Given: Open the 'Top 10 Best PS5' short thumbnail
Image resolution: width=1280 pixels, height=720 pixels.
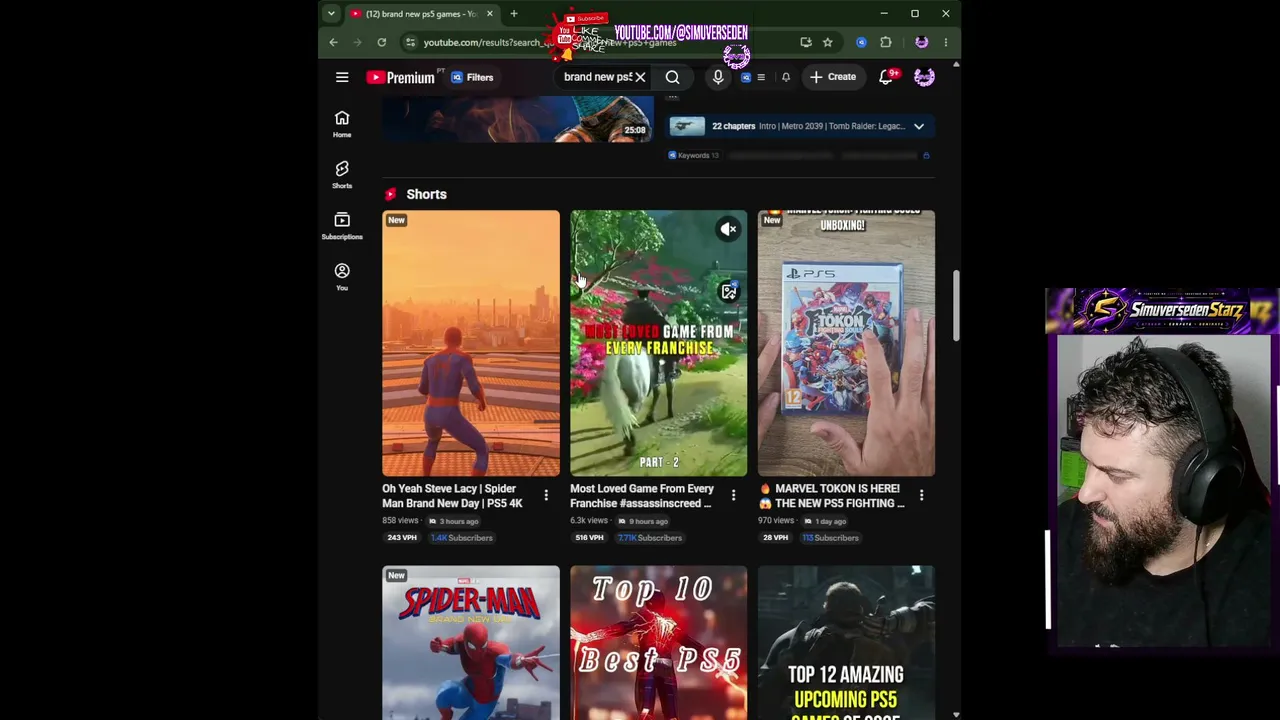Looking at the screenshot, I should point(658,642).
